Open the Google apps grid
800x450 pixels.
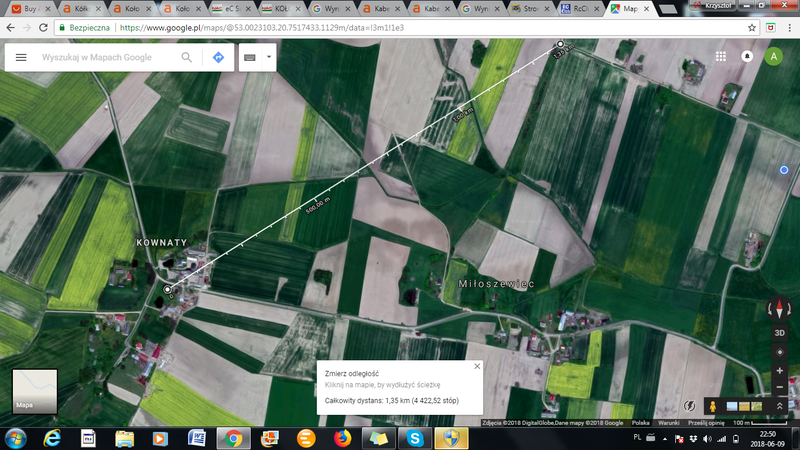click(721, 56)
